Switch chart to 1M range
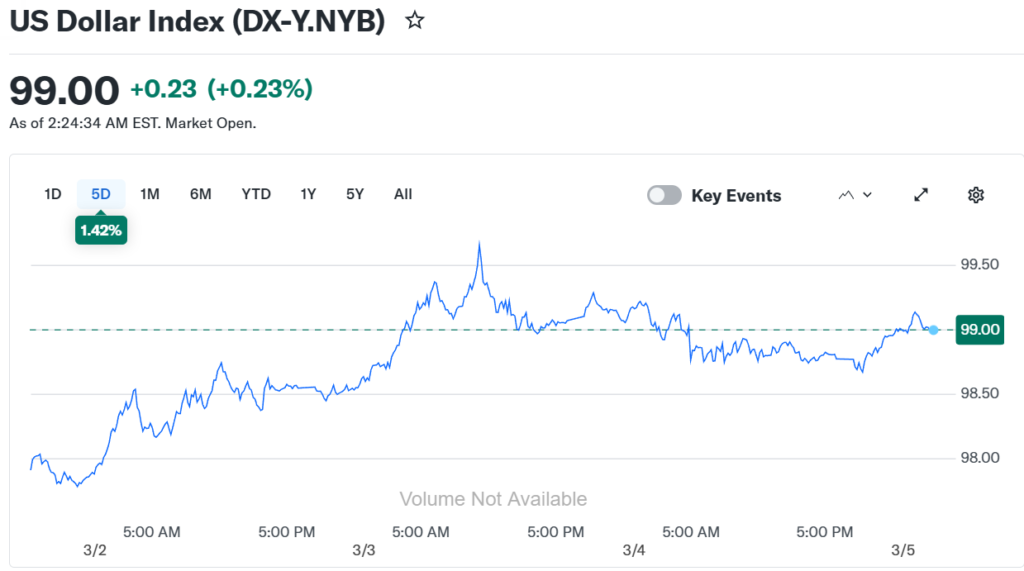The image size is (1024, 571). (150, 194)
